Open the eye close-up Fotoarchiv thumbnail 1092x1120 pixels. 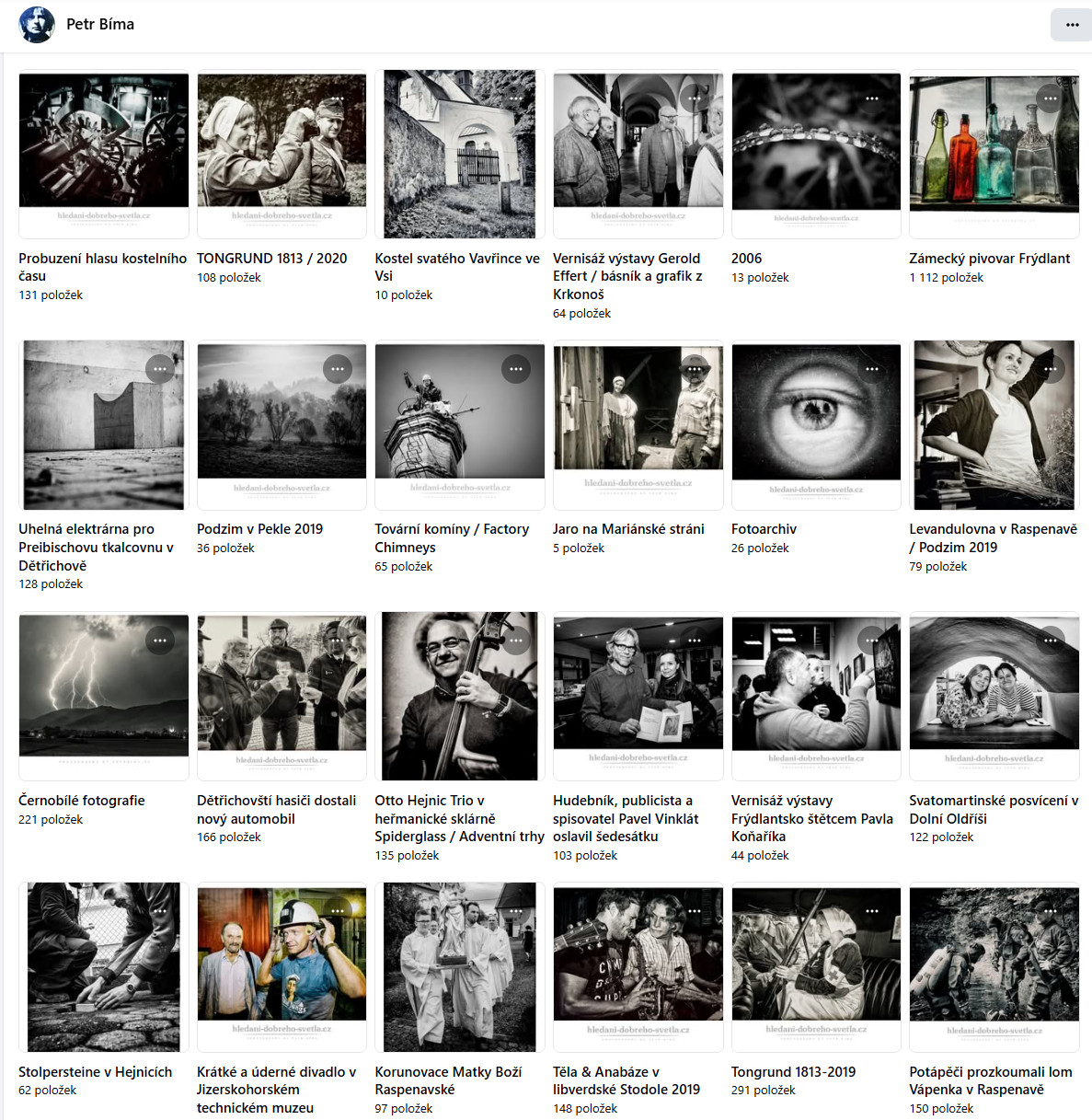pyautogui.click(x=816, y=425)
